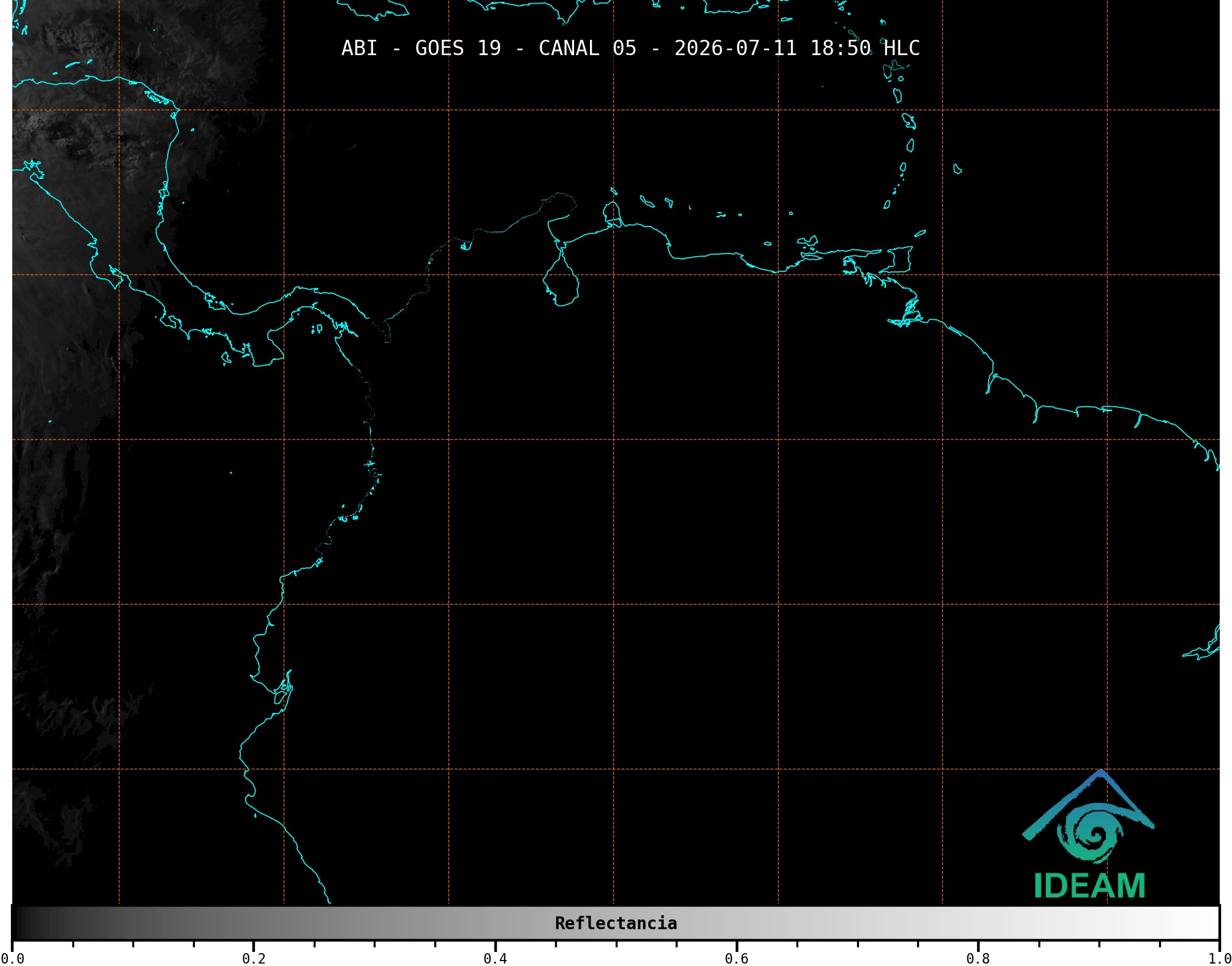Click the timestamp '2026-07-11 18:50 HLC'
This screenshot has width=1232, height=966.
[x=797, y=48]
